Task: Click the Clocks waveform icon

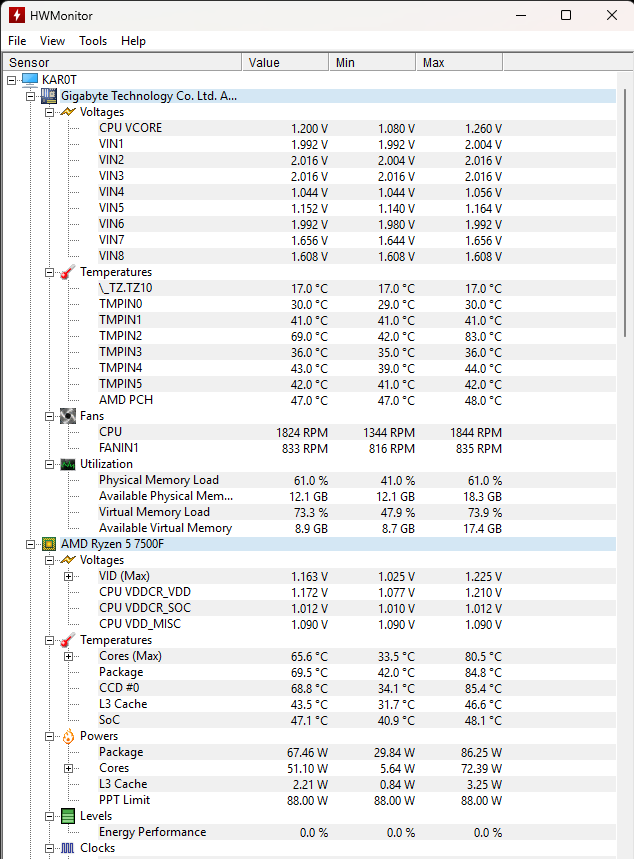Action: 68,848
